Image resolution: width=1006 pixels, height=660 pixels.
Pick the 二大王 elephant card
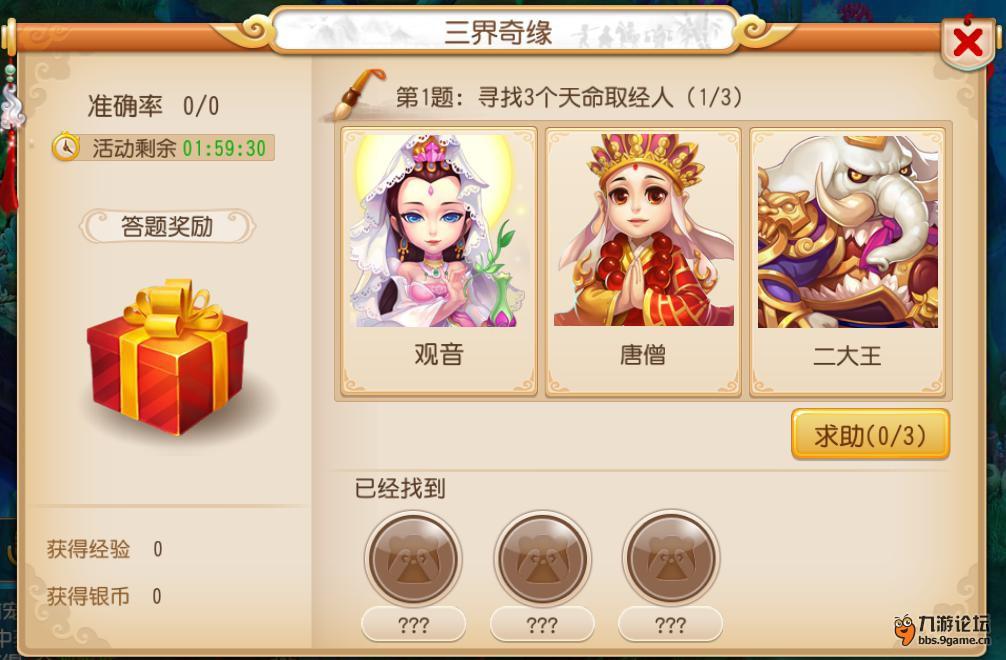[847, 260]
